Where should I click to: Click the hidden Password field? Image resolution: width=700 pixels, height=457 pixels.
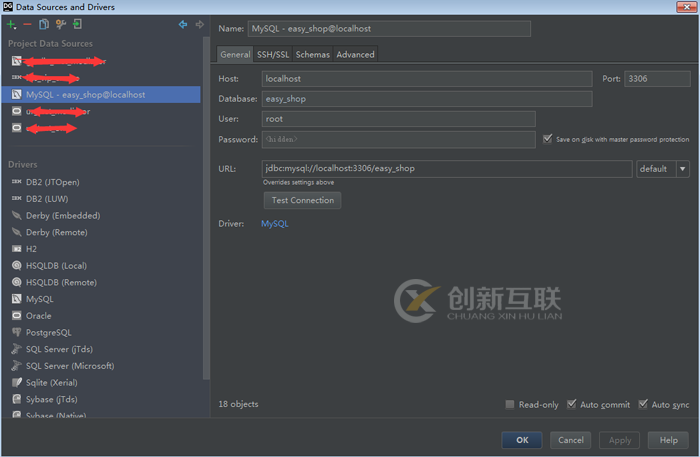pos(398,139)
